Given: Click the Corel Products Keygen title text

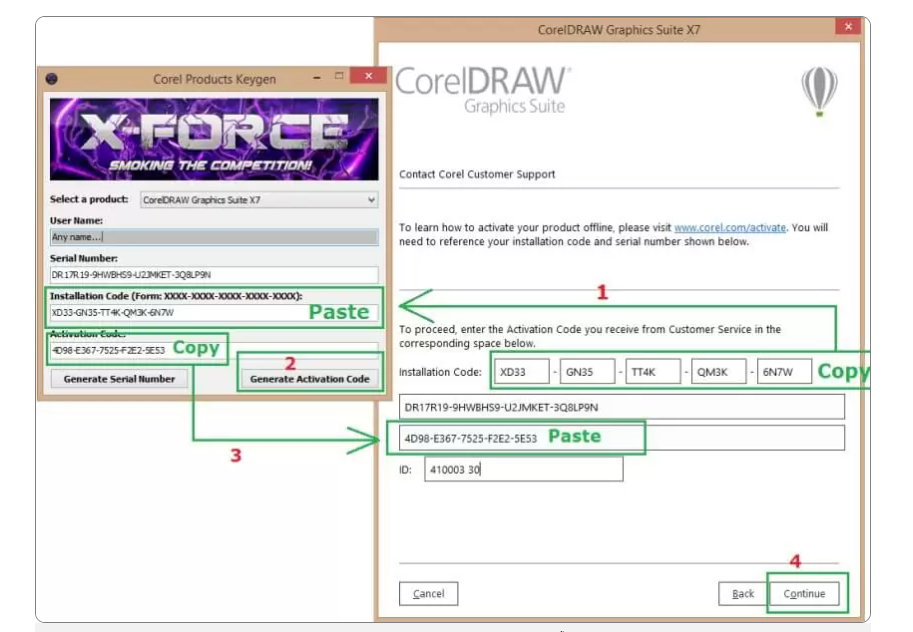Looking at the screenshot, I should point(214,79).
